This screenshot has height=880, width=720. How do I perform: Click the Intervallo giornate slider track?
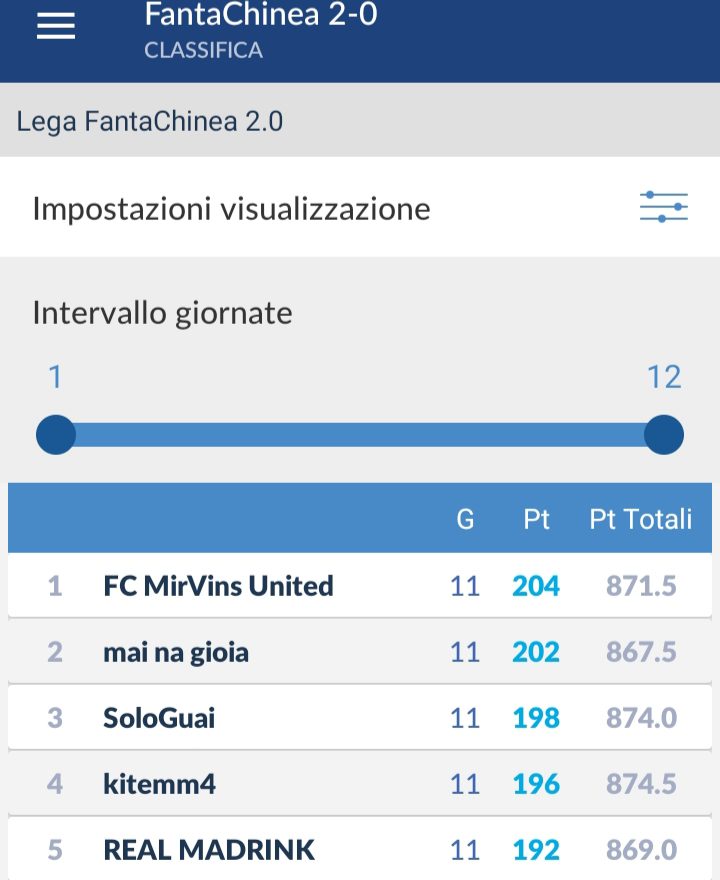360,435
